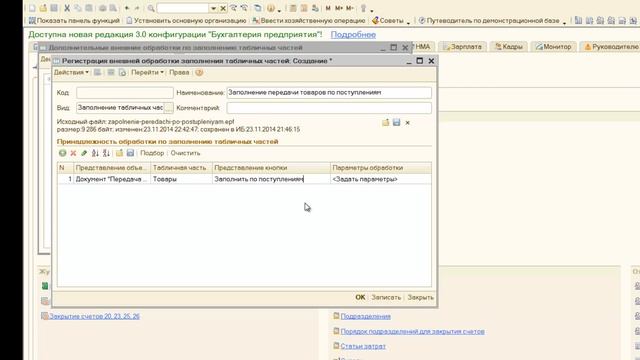This screenshot has height=360, width=640.
Task: Click the Записать button
Action: point(386,297)
